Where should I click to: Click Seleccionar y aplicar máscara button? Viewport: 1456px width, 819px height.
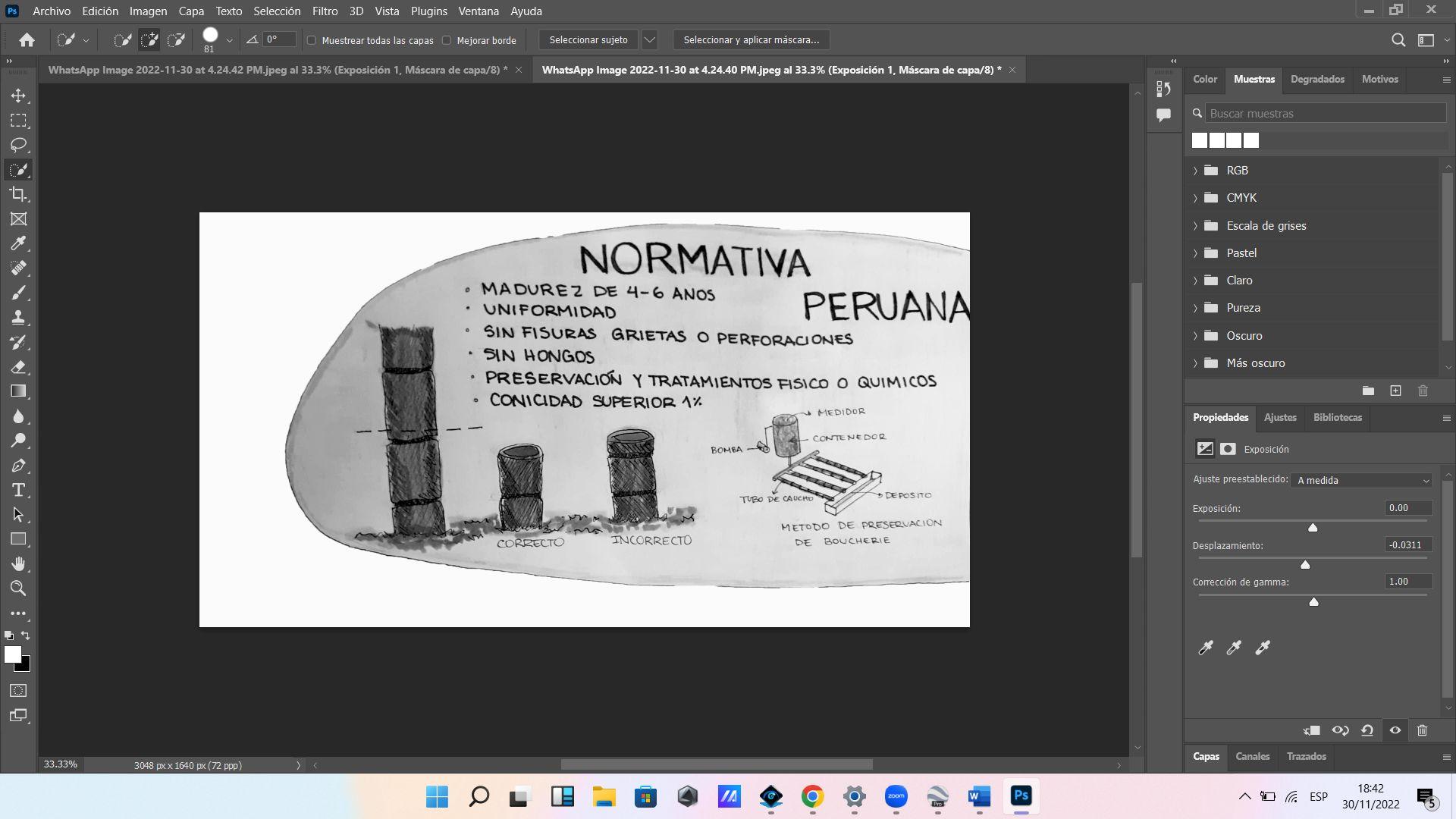tap(751, 39)
